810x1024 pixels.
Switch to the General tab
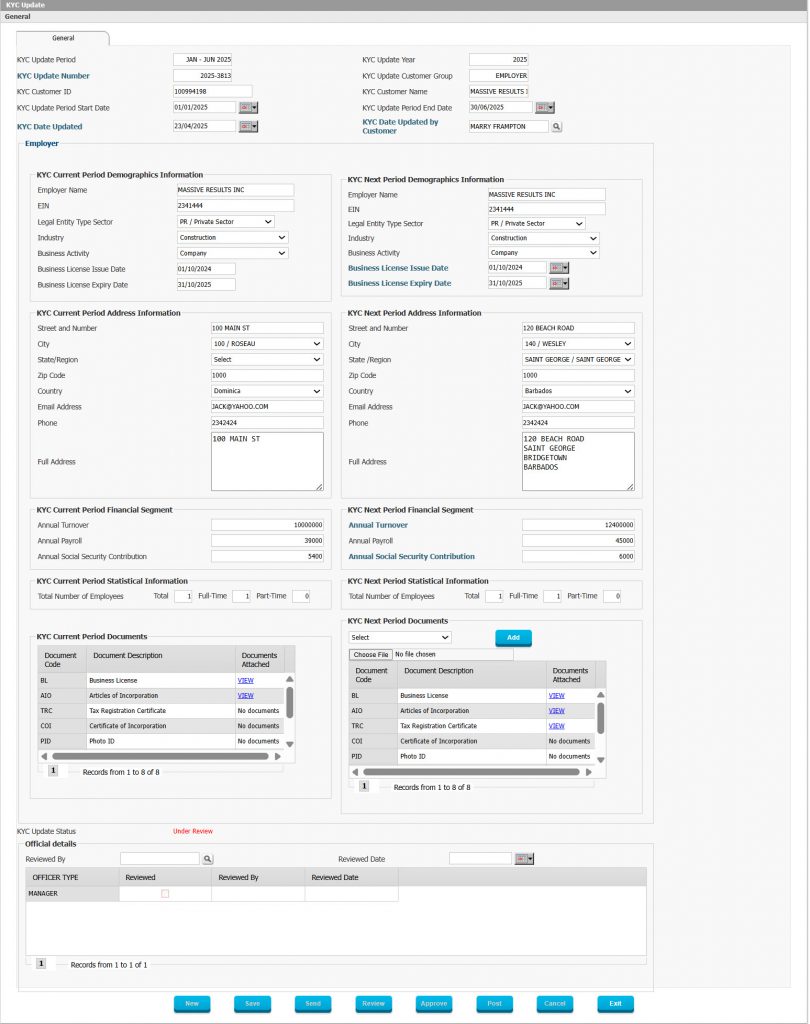tap(63, 38)
